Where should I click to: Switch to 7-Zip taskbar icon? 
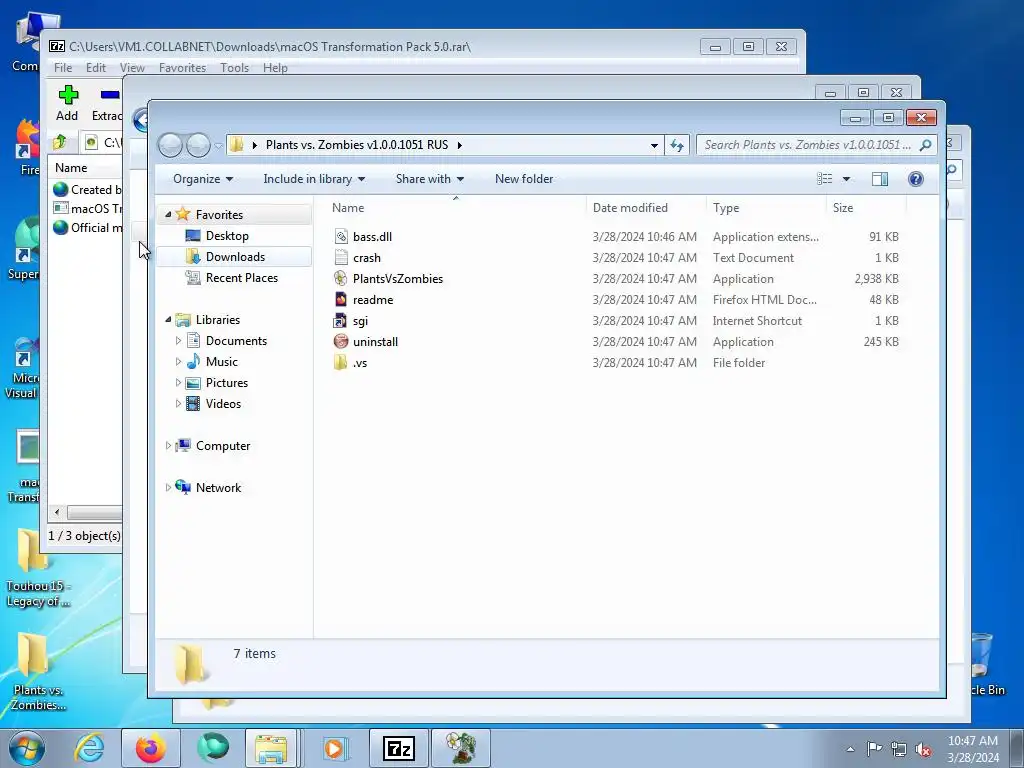click(399, 748)
